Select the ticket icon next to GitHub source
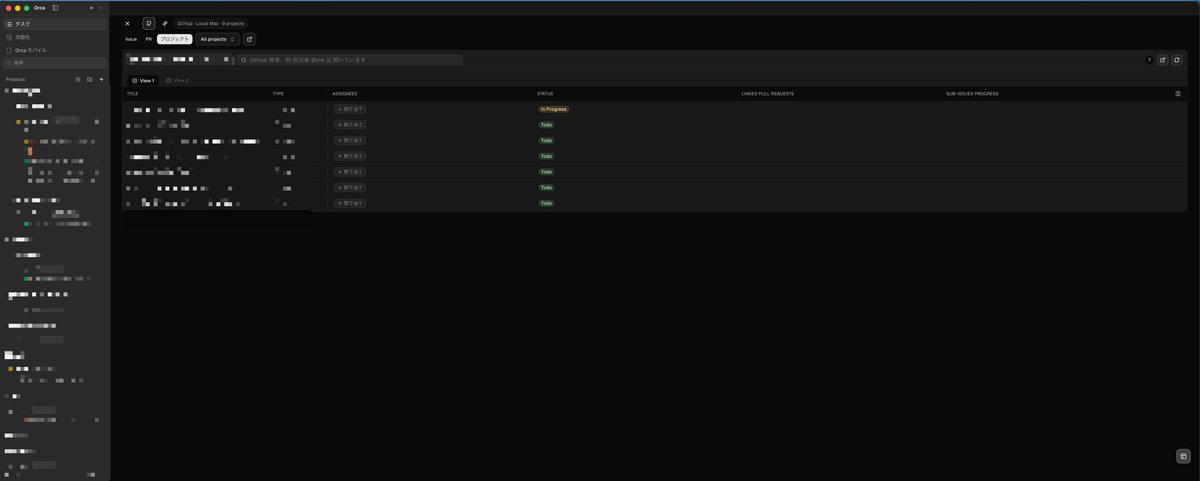This screenshot has width=1200, height=481. 165,23
